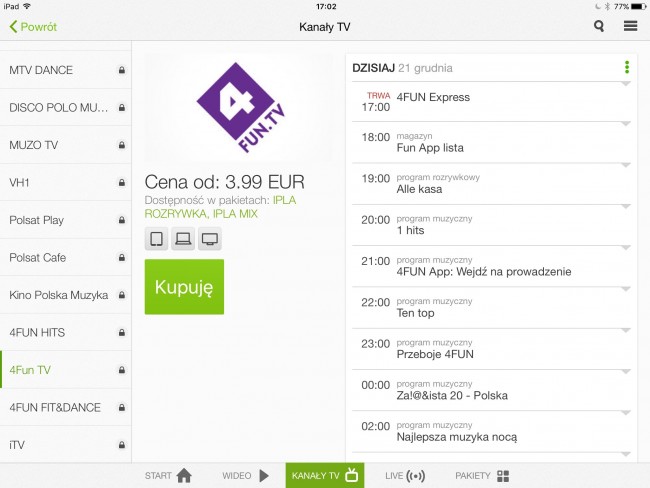Click the Cena od: 3.99 EUR text
Image resolution: width=650 pixels, height=488 pixels.
coord(225,182)
